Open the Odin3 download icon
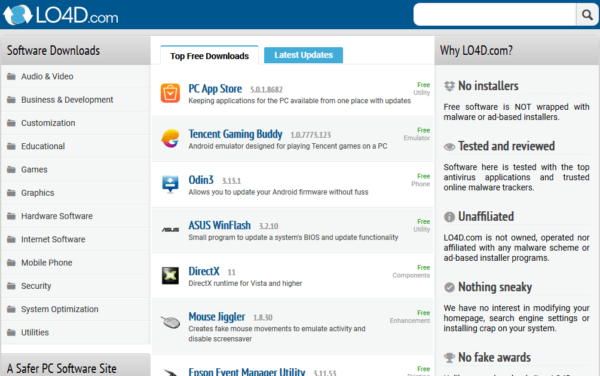Viewport: 600px width, 376px height. tap(170, 184)
